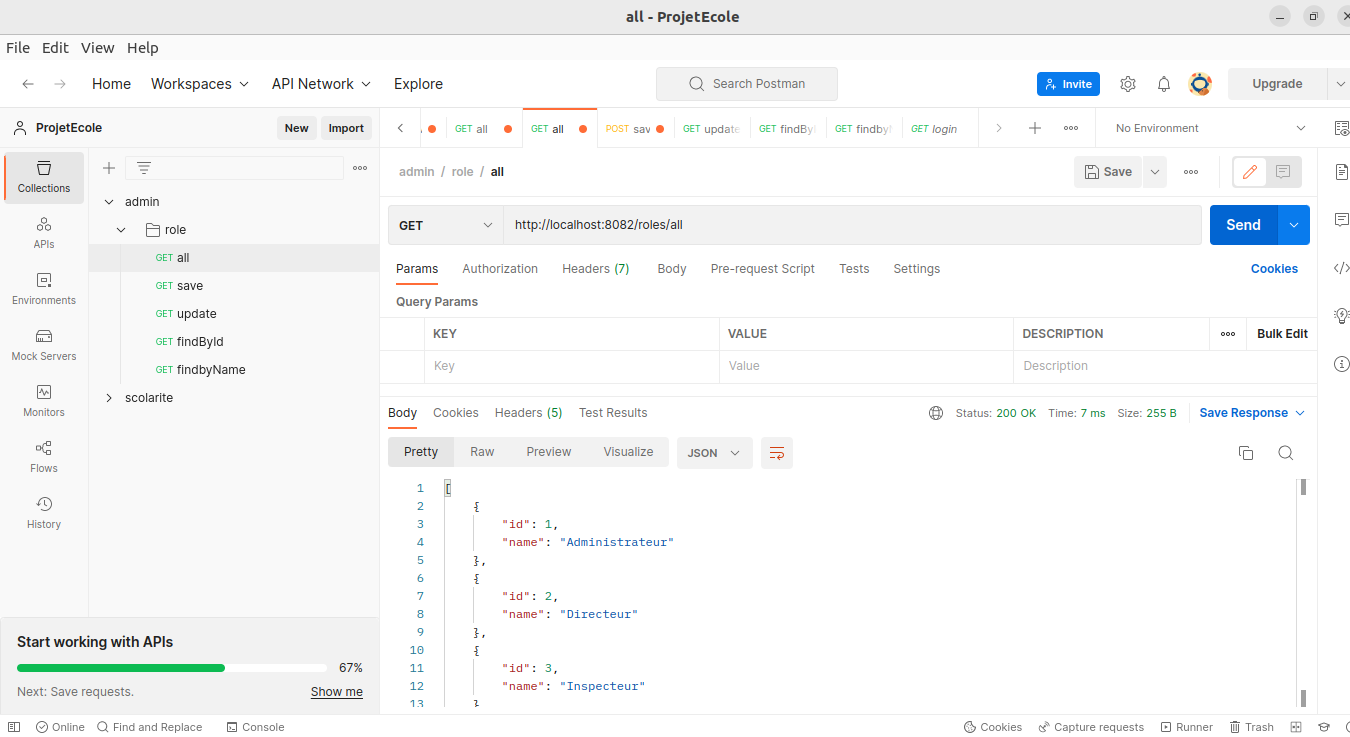The image size is (1350, 737).
Task: Switch to comment mode
Action: click(x=1283, y=172)
